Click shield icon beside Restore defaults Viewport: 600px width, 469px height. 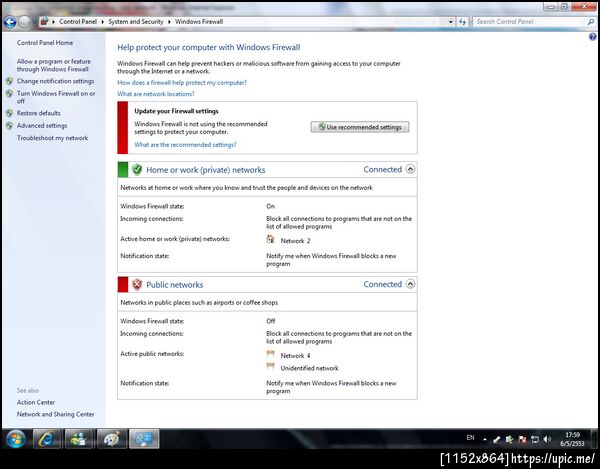[x=10, y=113]
